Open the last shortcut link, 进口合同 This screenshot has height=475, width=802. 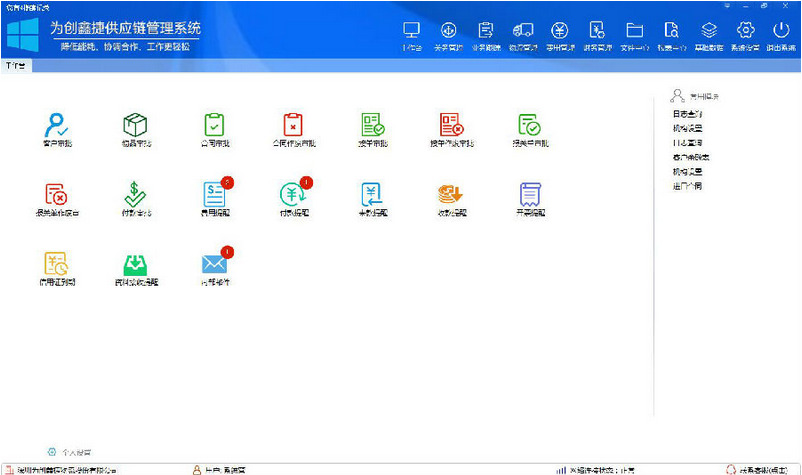[687, 186]
